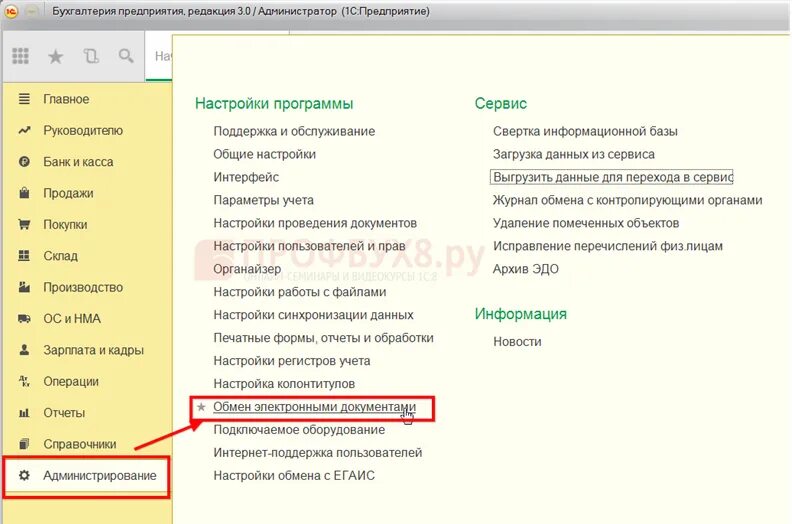This screenshot has height=524, width=792.
Task: Open Настройки регистров учета
Action: click(x=291, y=361)
